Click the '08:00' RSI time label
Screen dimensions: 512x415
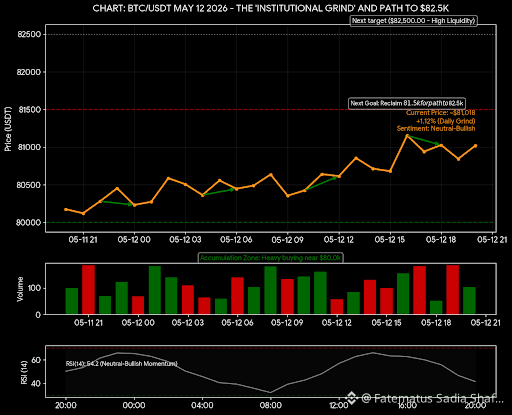tap(270, 405)
